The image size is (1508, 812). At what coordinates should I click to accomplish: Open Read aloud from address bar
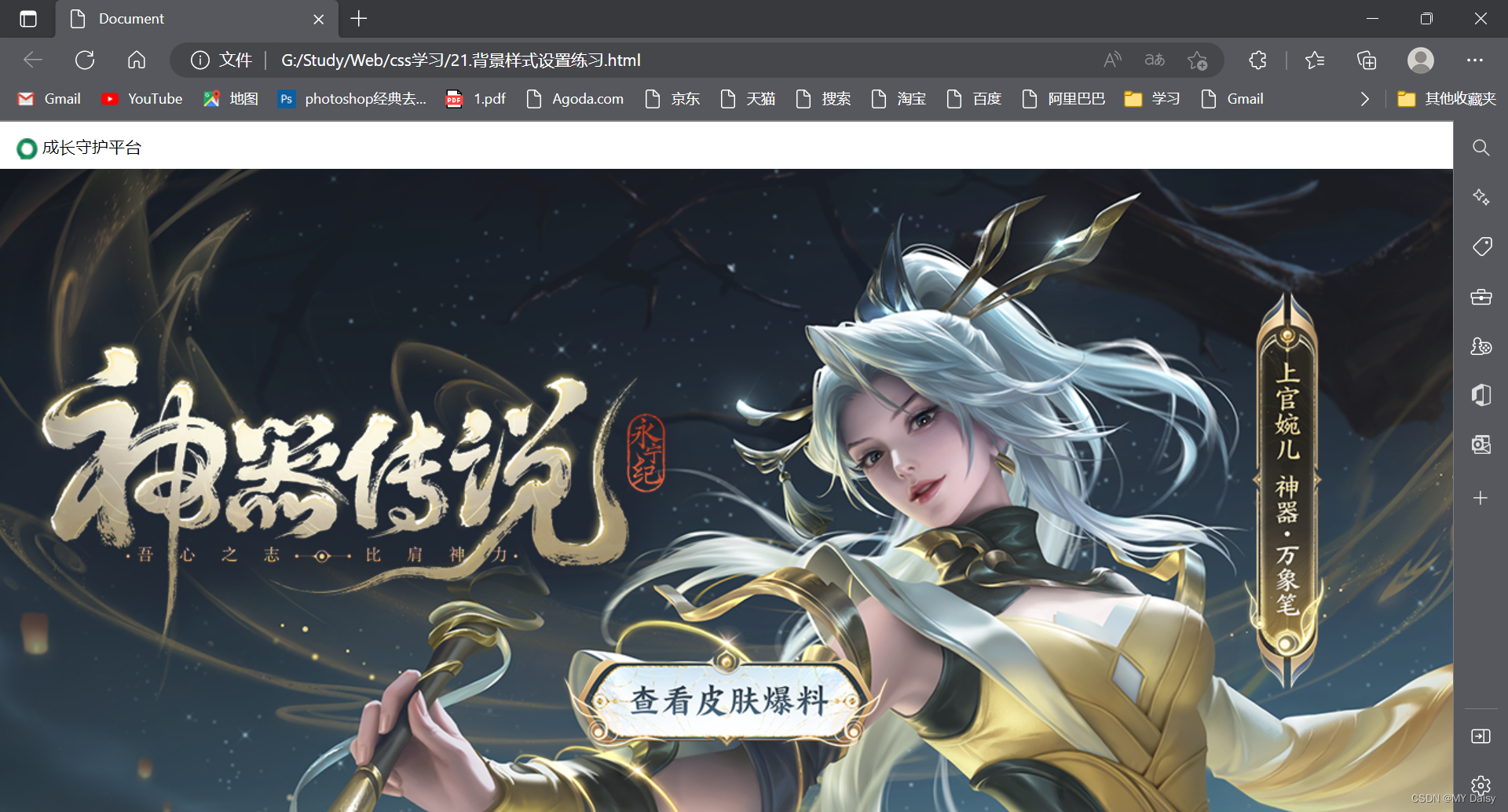[x=1112, y=60]
